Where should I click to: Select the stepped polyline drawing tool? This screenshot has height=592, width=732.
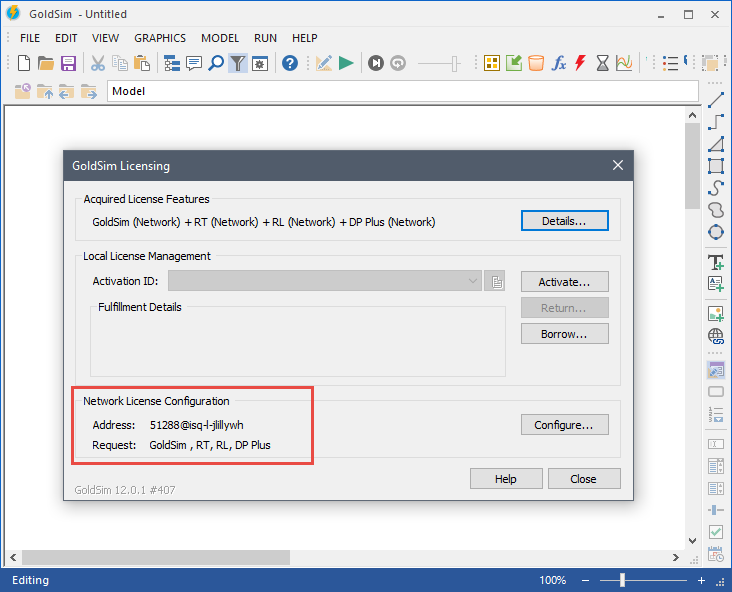[716, 122]
